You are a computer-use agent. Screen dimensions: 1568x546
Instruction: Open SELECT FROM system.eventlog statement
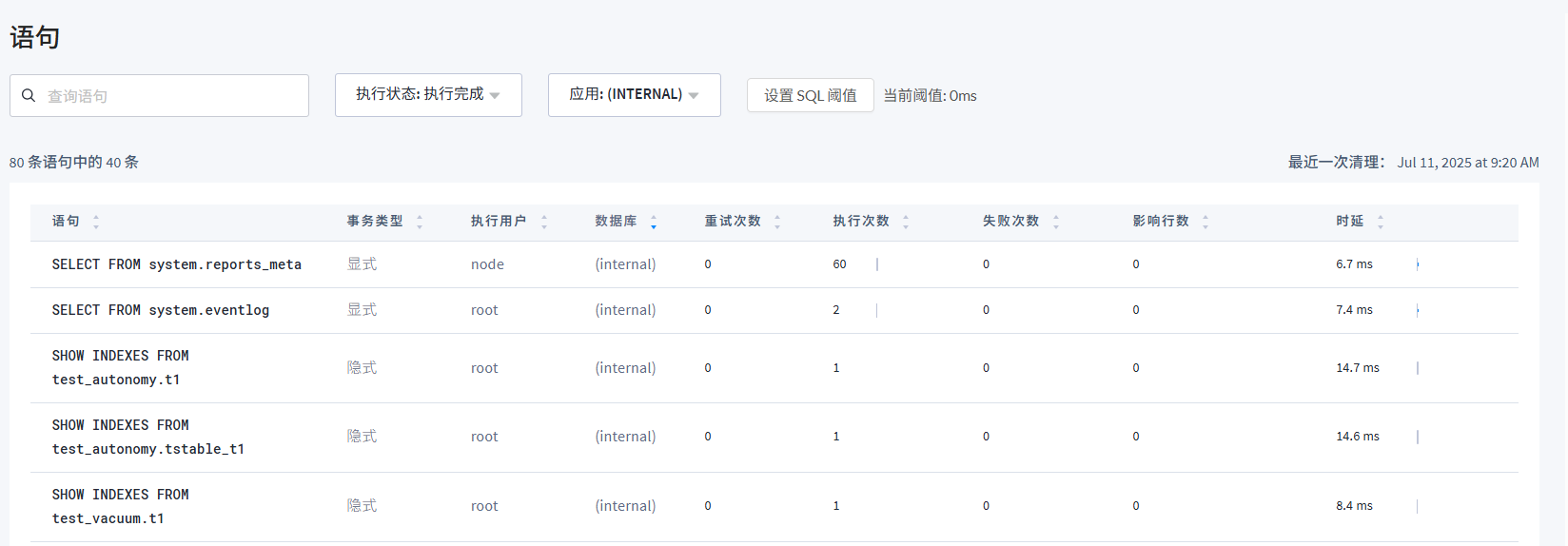[x=161, y=310]
